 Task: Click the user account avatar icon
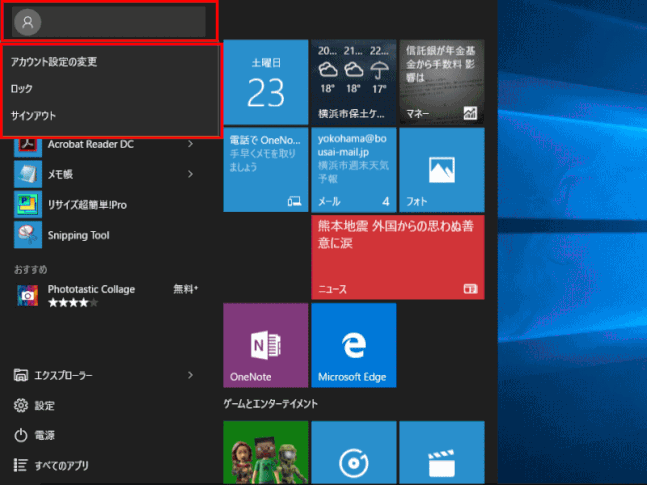pos(27,21)
